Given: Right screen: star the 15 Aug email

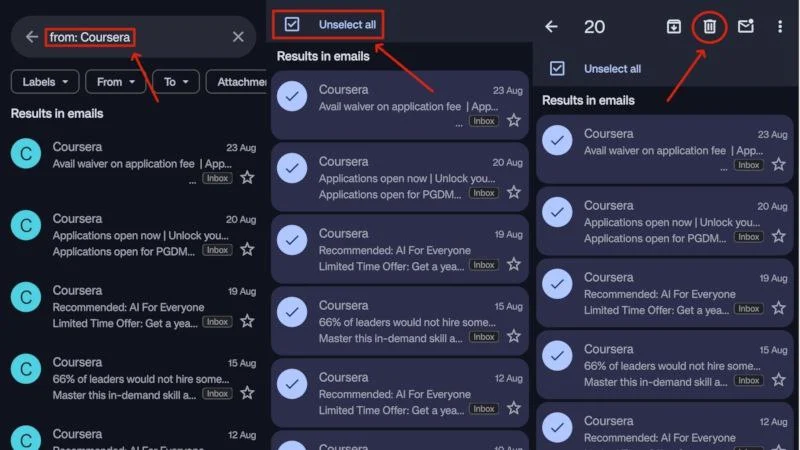Looking at the screenshot, I should coord(779,380).
